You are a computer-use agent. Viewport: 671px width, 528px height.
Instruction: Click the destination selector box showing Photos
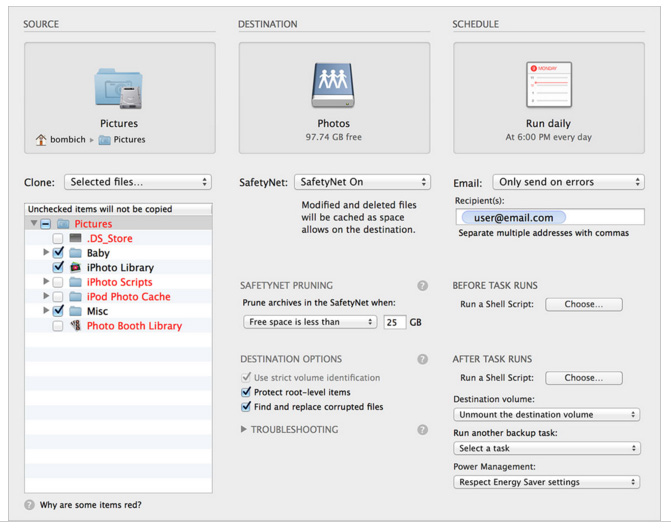tap(334, 98)
